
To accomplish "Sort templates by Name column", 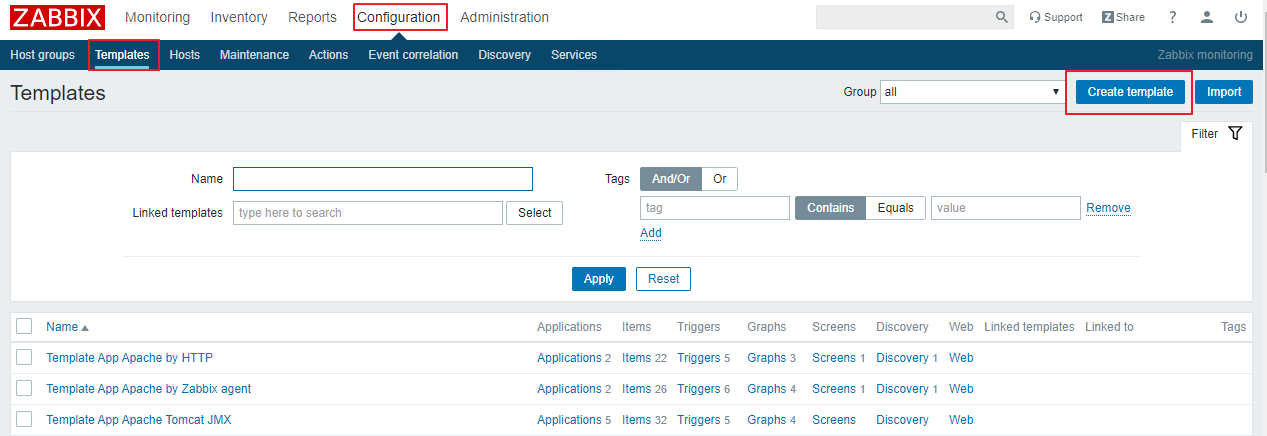I will click(67, 327).
